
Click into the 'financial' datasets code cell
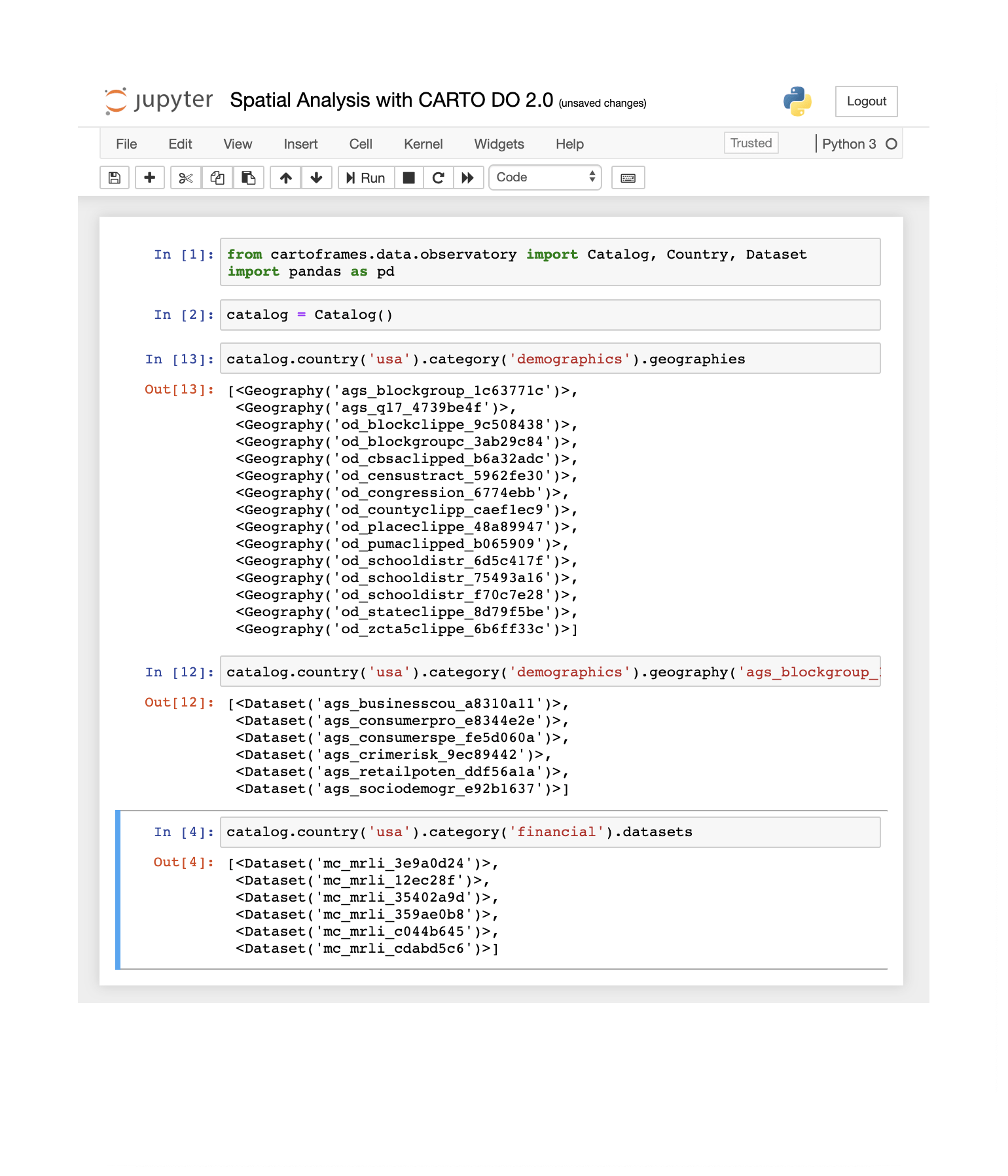point(550,832)
